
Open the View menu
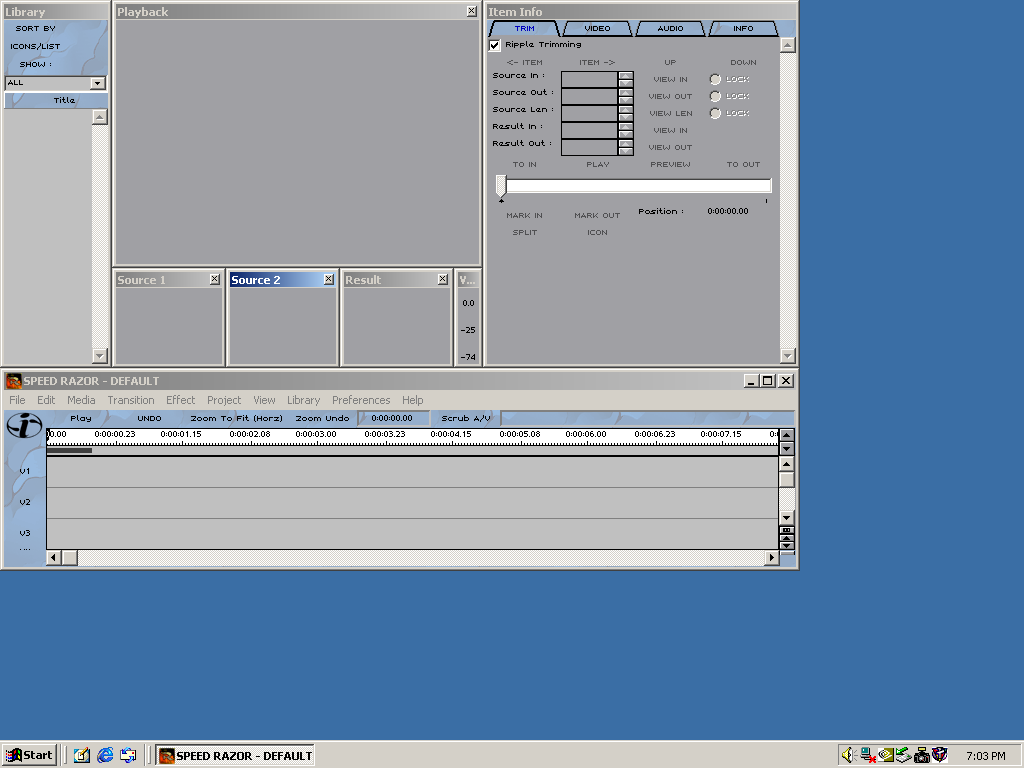264,400
